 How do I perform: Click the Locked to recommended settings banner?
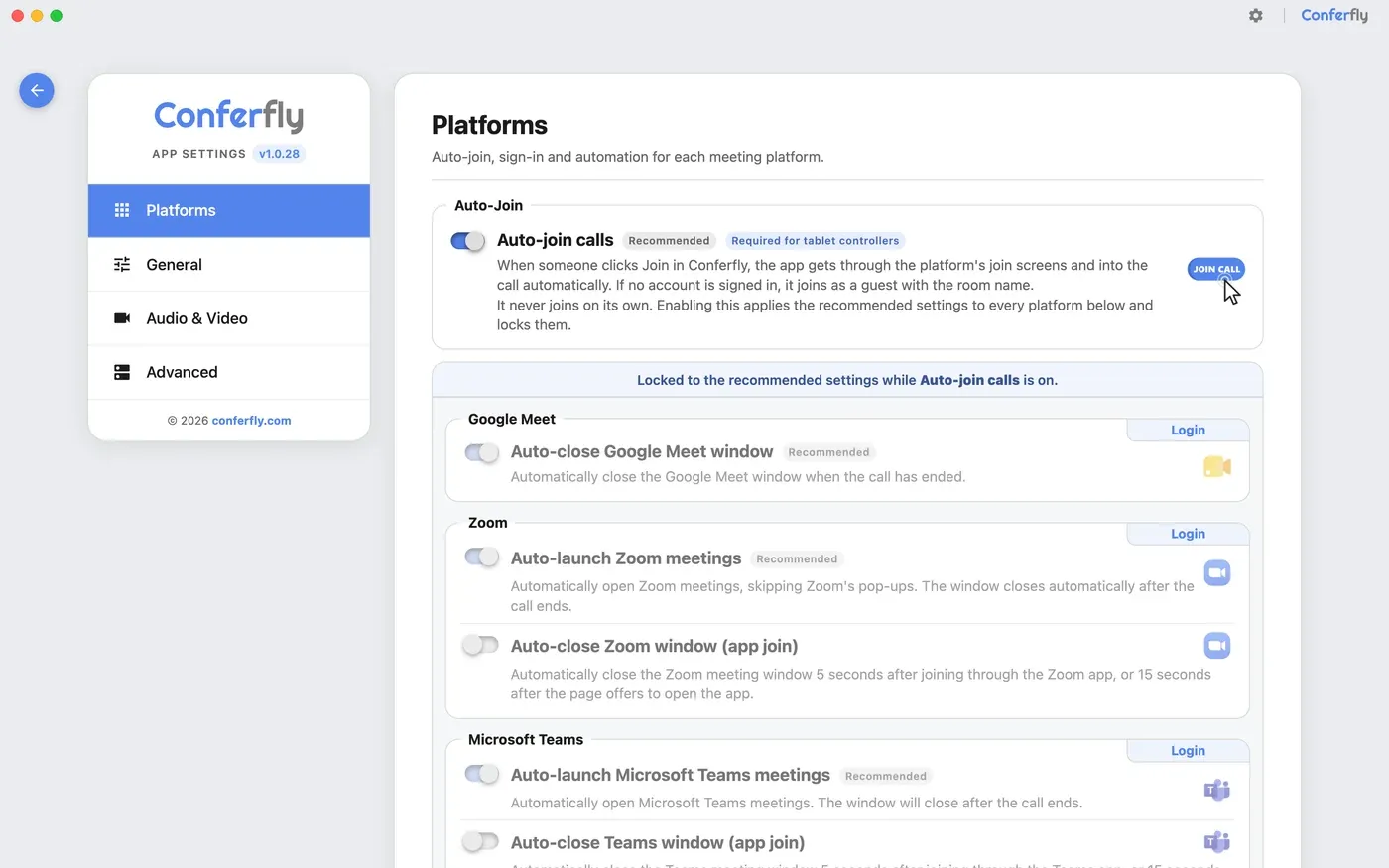coord(847,380)
